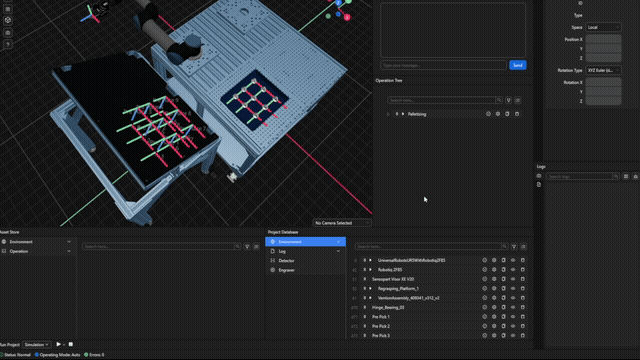Delete the Palletizing operation via trash icon
640x360 pixels.
(517, 114)
